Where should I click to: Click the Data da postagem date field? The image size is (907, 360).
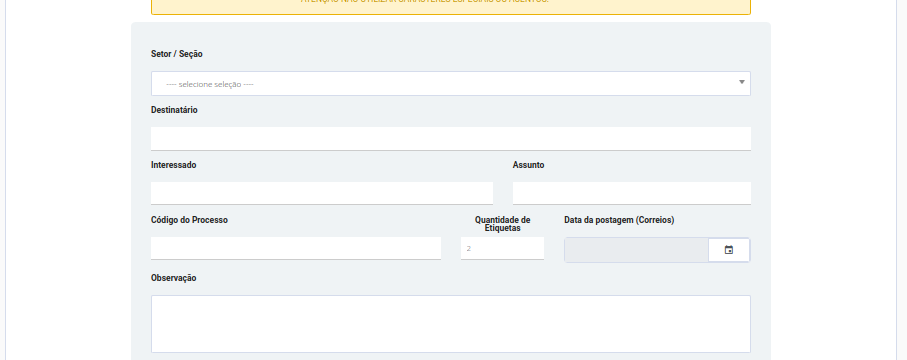[x=636, y=250]
